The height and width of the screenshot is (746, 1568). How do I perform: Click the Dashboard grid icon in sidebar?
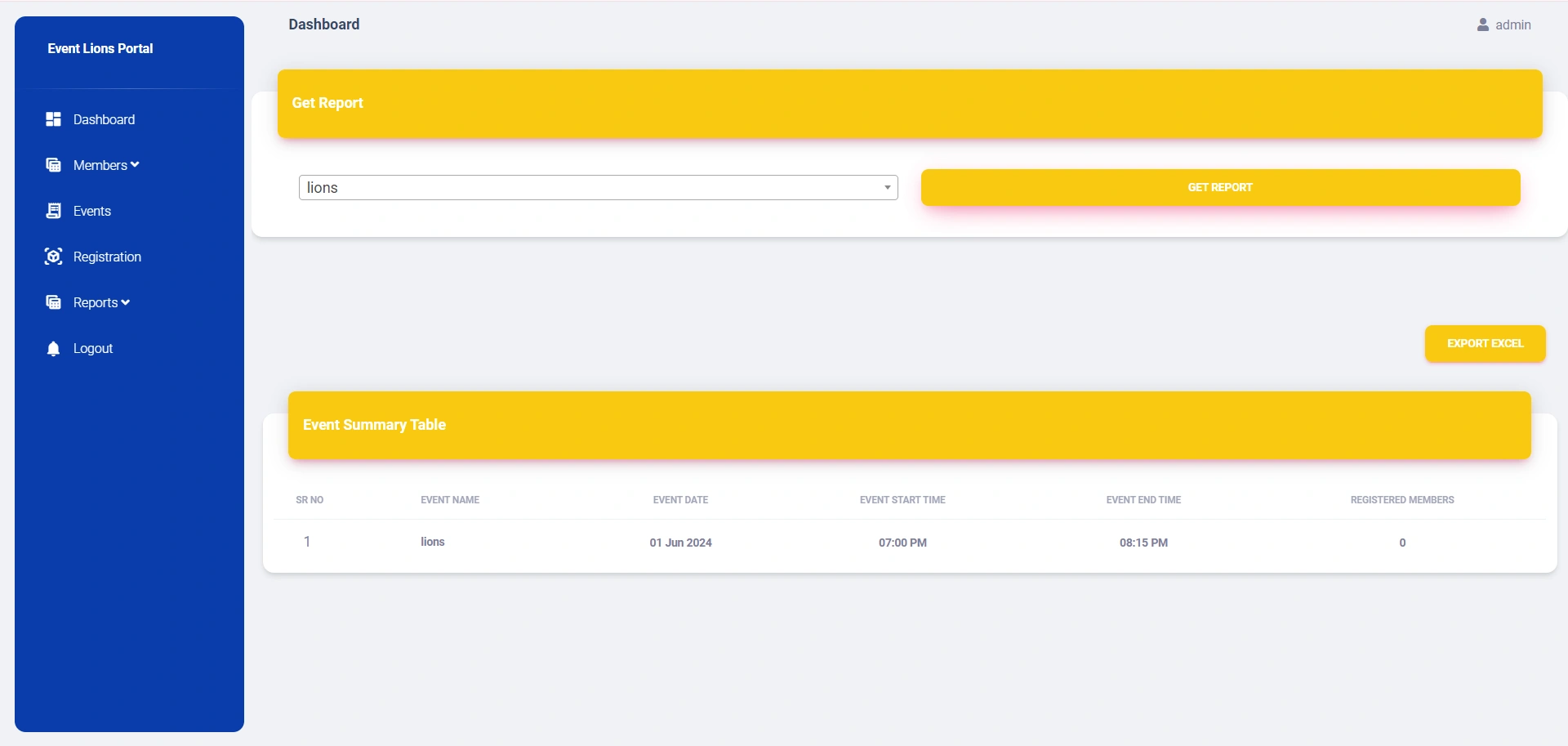coord(53,119)
